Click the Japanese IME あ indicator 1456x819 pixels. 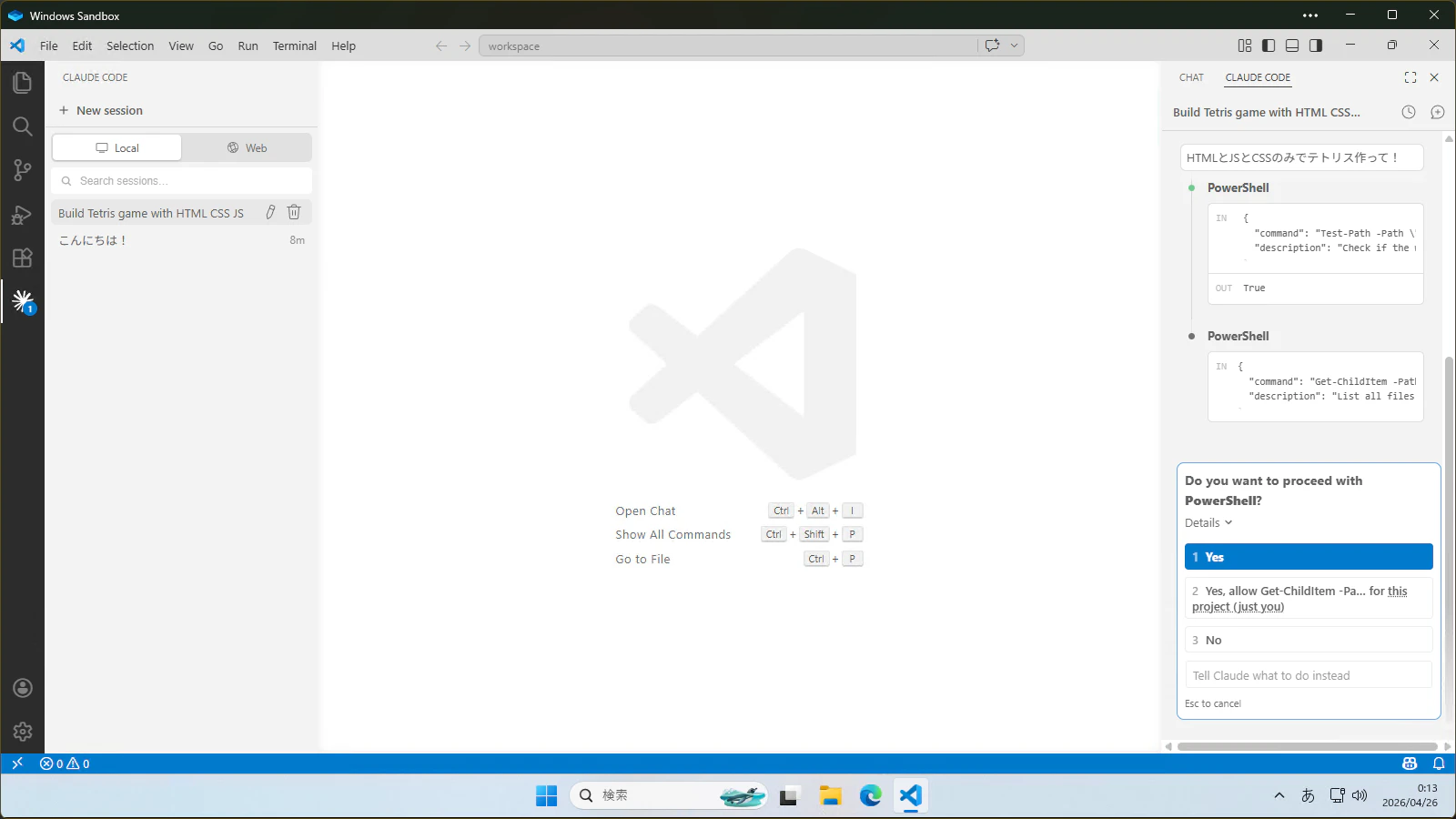click(1308, 795)
